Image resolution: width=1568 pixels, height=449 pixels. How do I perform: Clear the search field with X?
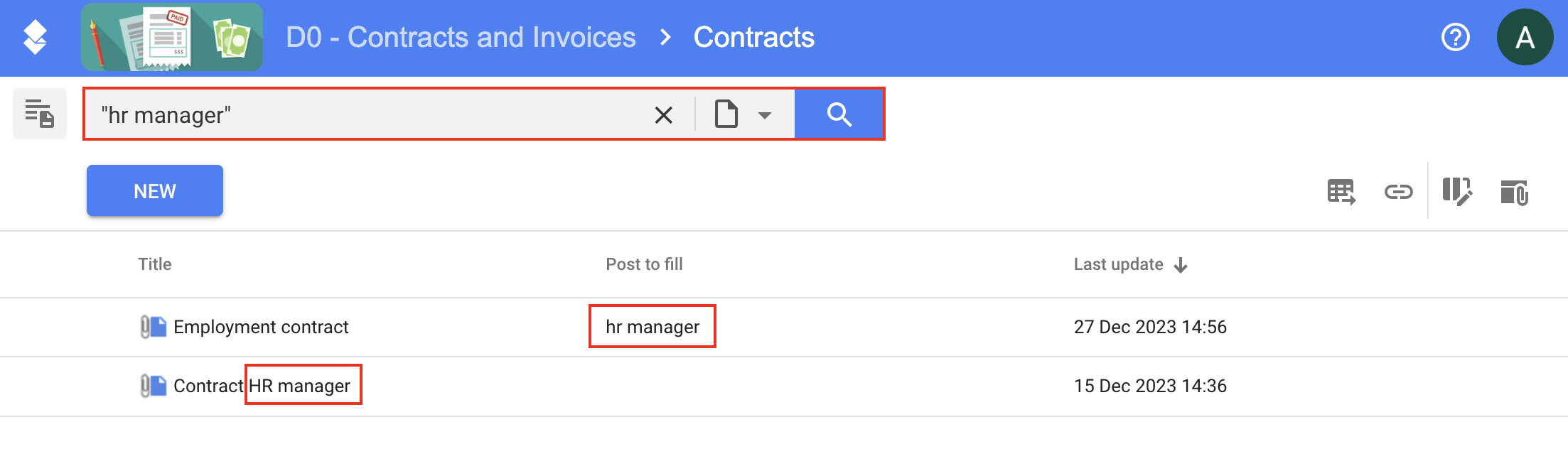(x=663, y=114)
